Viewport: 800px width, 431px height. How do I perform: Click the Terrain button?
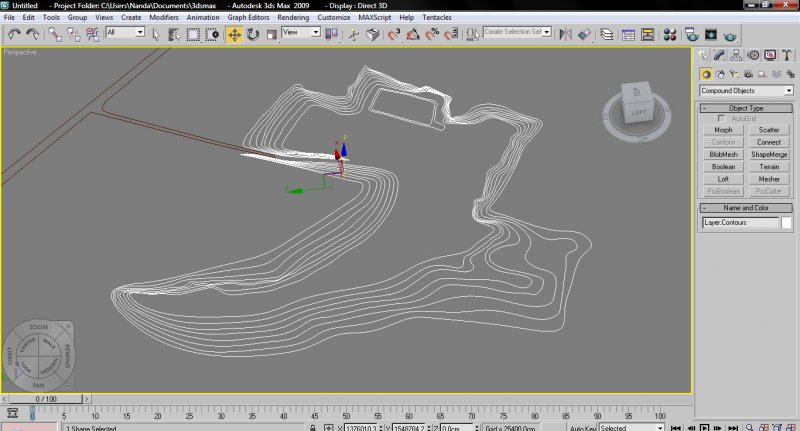click(x=769, y=167)
